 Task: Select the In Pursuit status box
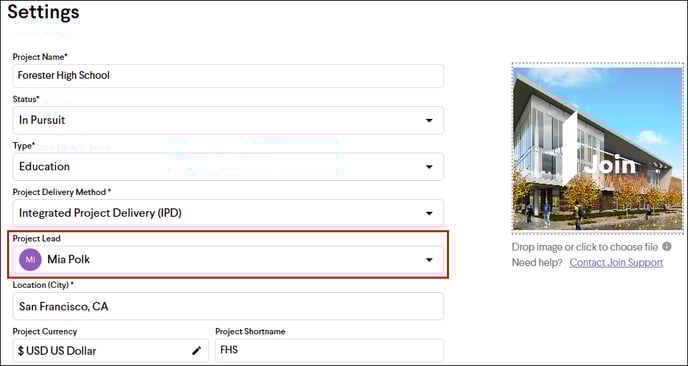point(228,120)
